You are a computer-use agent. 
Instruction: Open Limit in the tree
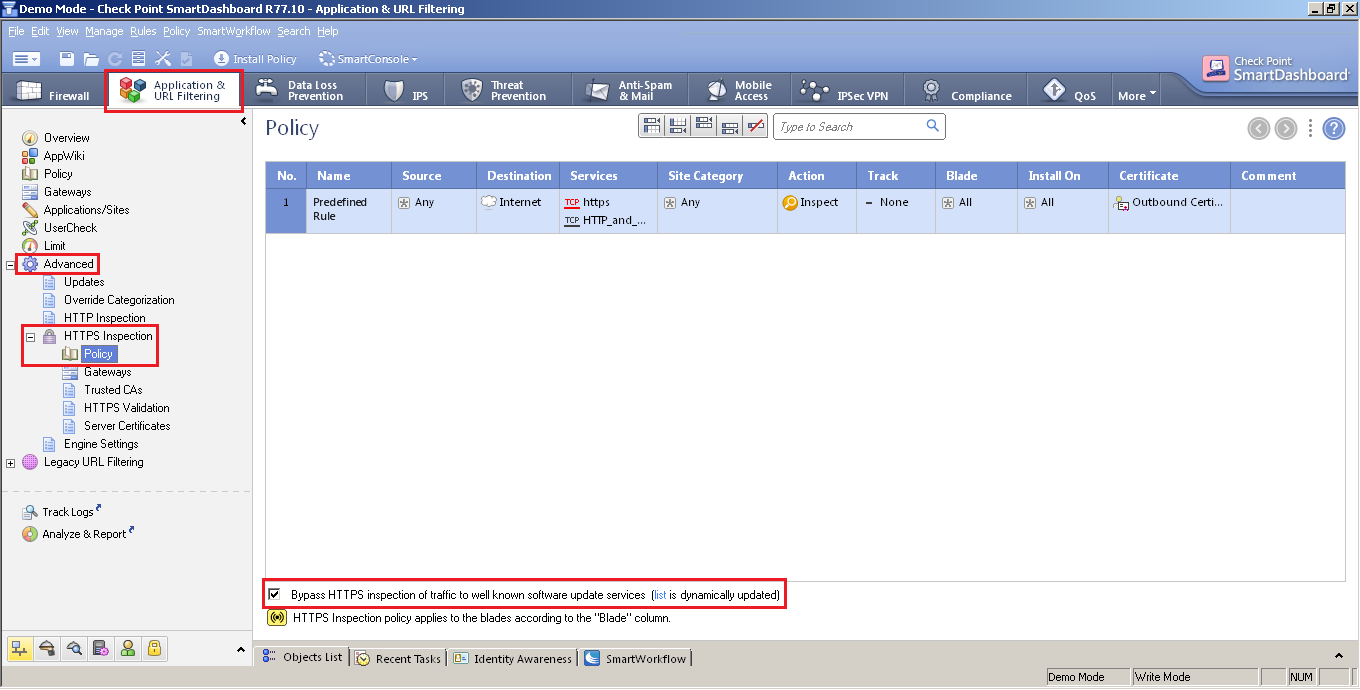click(54, 246)
